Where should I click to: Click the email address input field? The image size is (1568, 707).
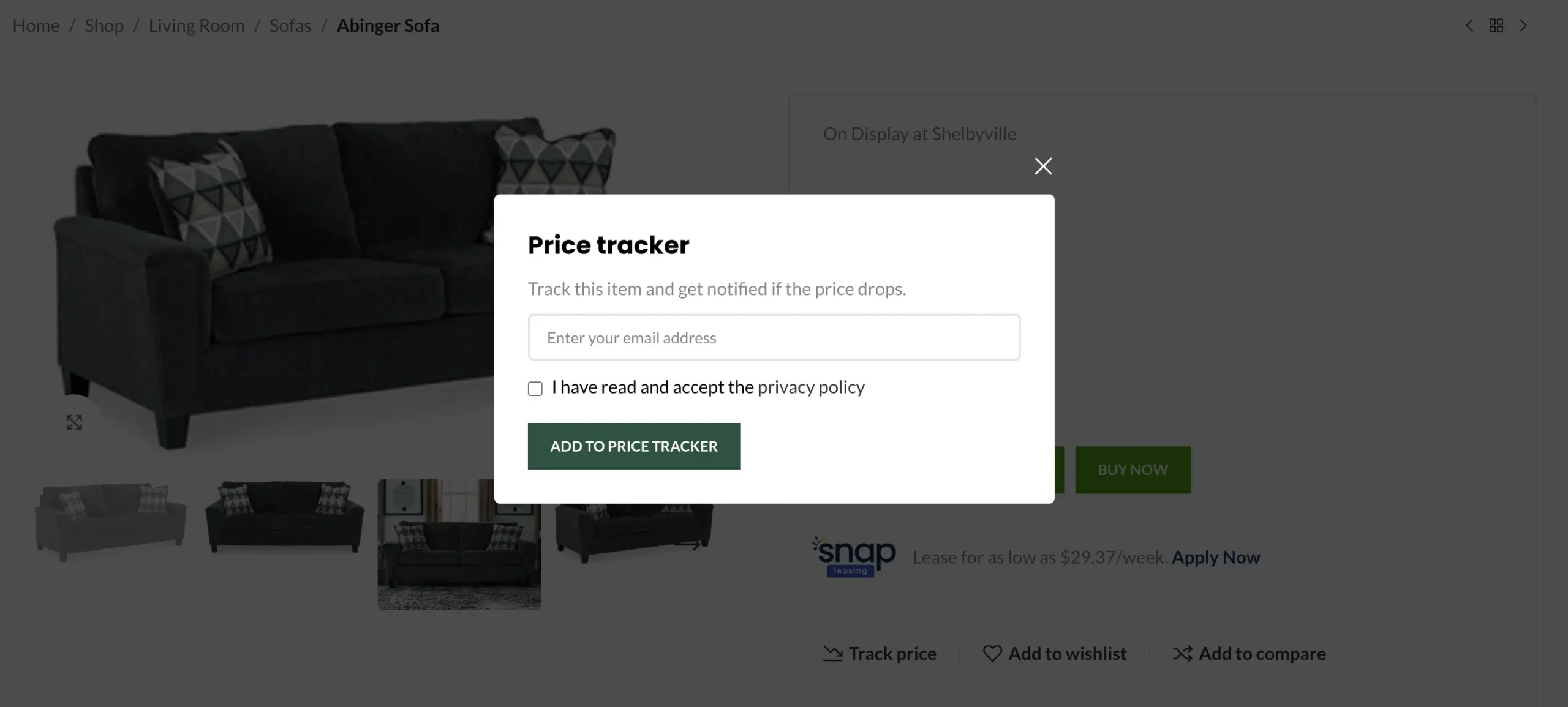point(774,337)
